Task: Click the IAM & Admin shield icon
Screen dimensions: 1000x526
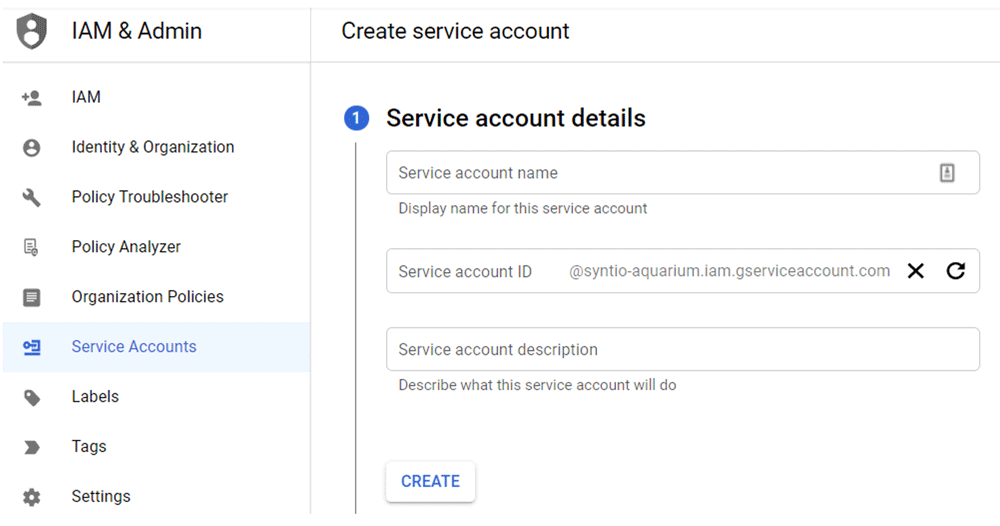Action: click(31, 31)
